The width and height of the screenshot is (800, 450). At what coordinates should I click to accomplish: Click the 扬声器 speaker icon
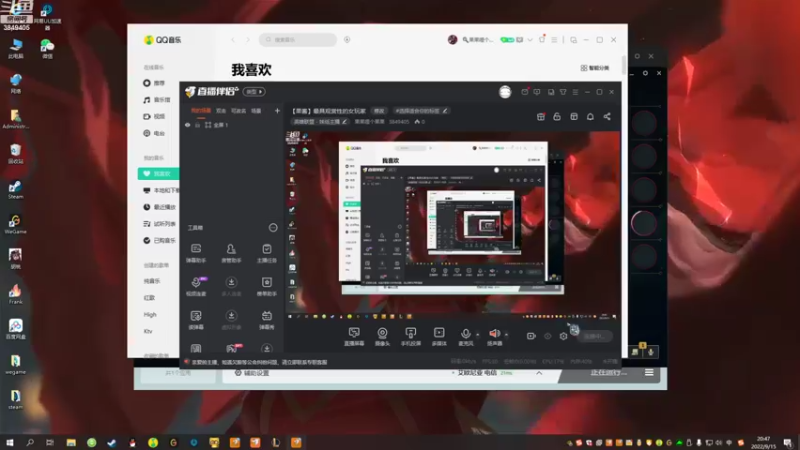click(x=494, y=336)
